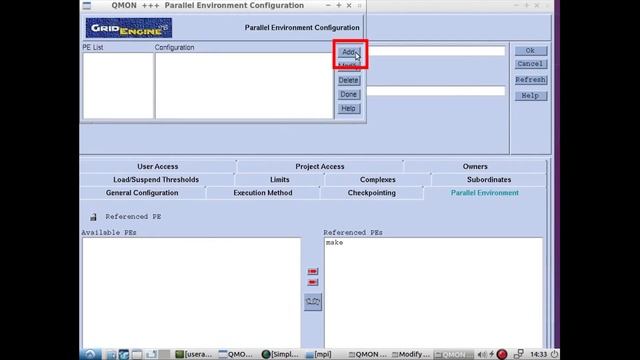Open the network connections tray icon
Screen dimensions: 640x360
pyautogui.click(x=518, y=354)
